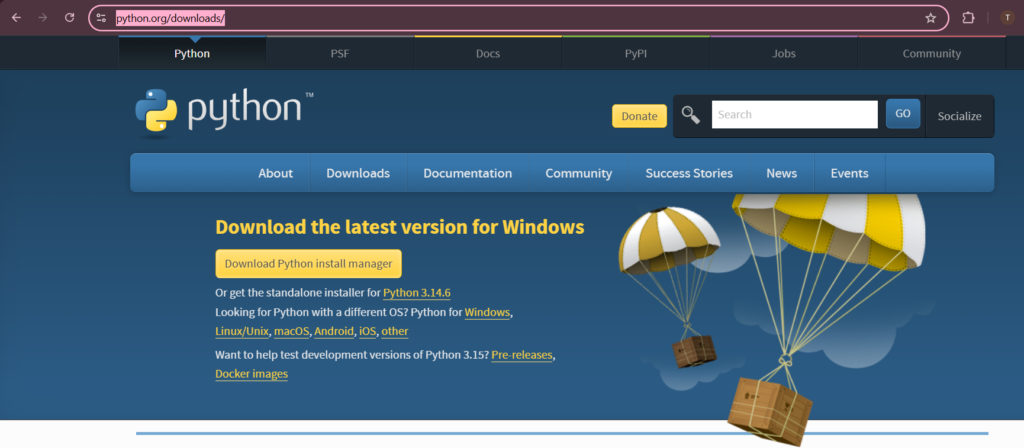Follow the macOS link
Image resolution: width=1024 pixels, height=448 pixels.
291,331
